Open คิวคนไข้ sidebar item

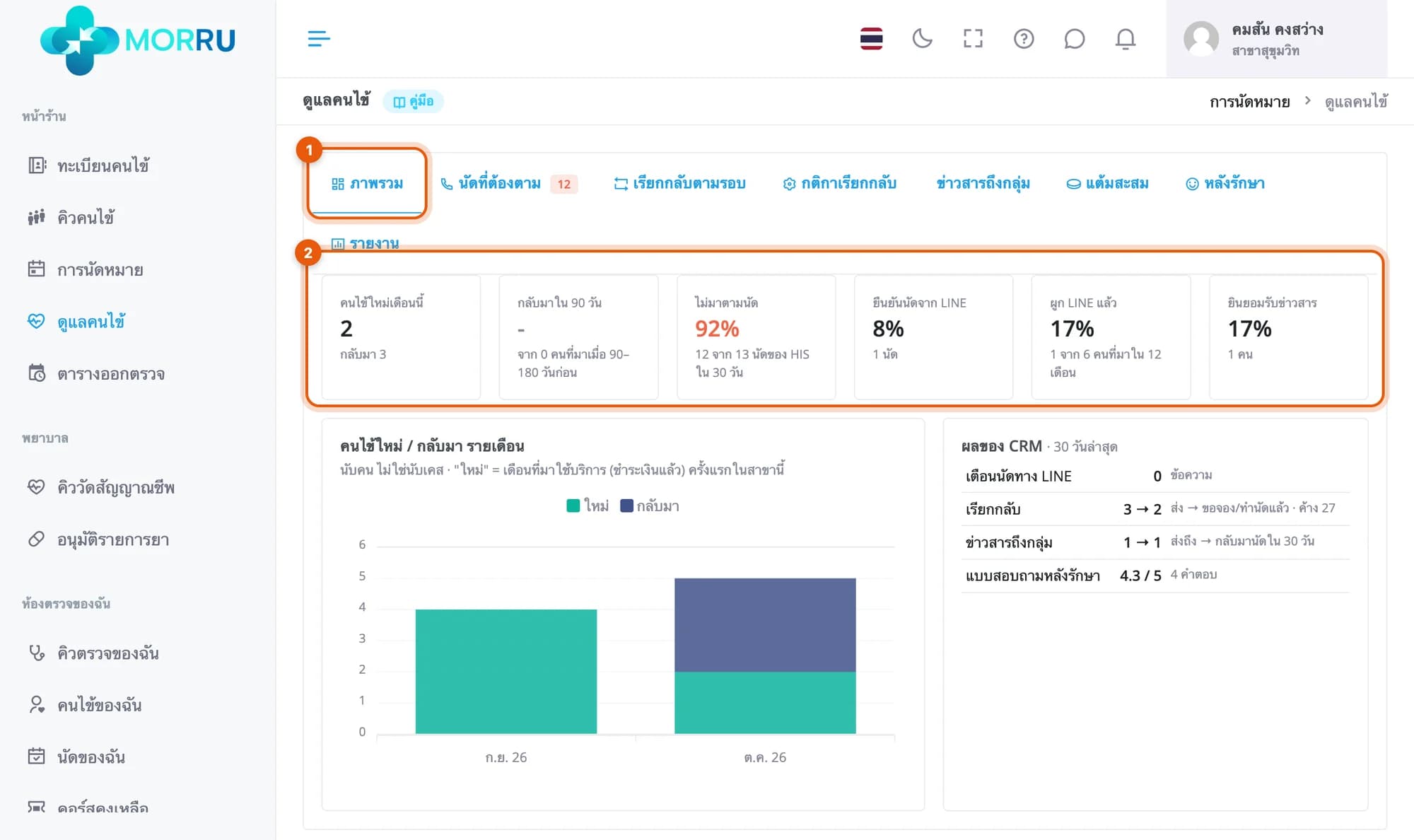(71, 217)
